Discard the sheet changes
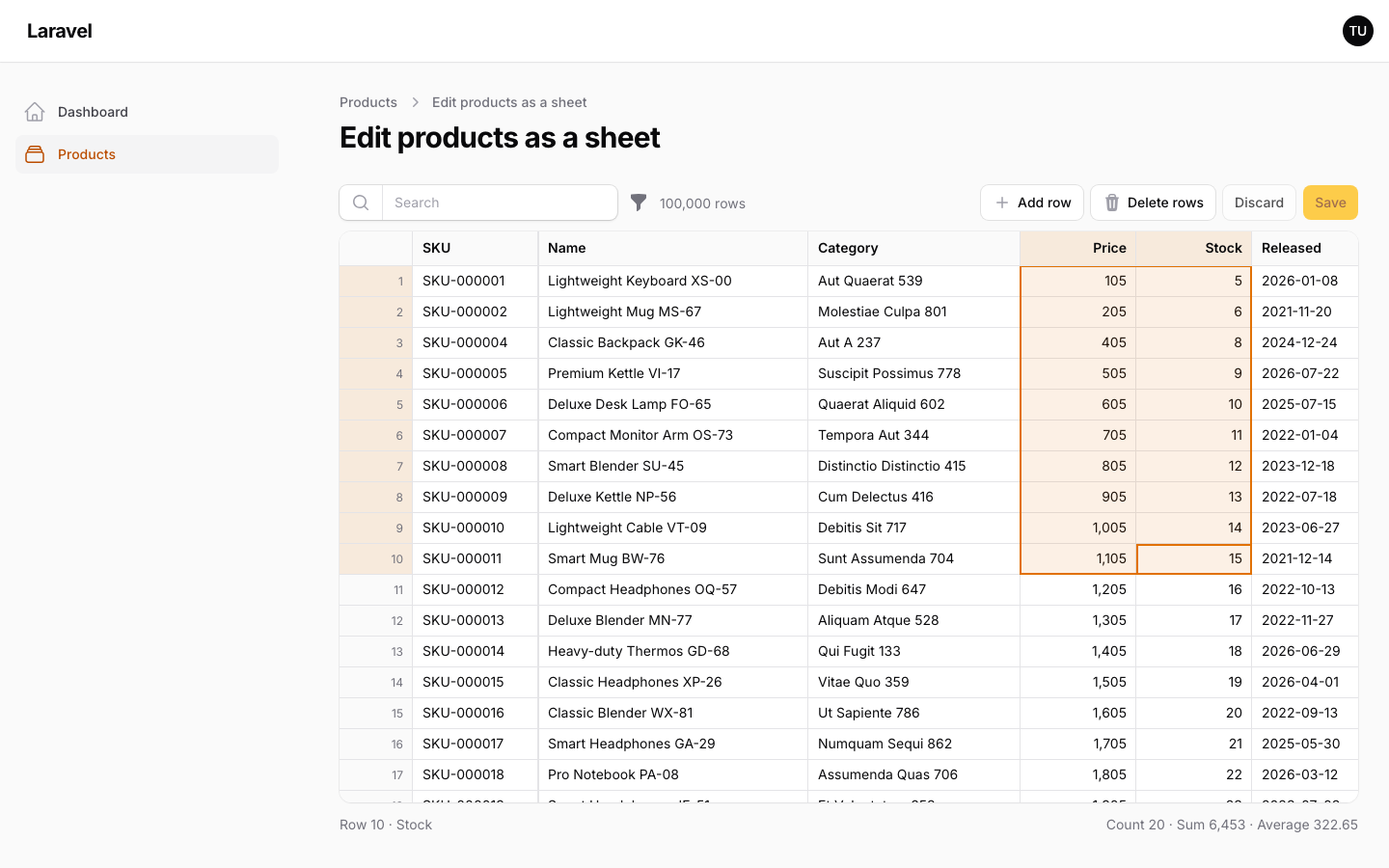The width and height of the screenshot is (1389, 868). (1259, 203)
